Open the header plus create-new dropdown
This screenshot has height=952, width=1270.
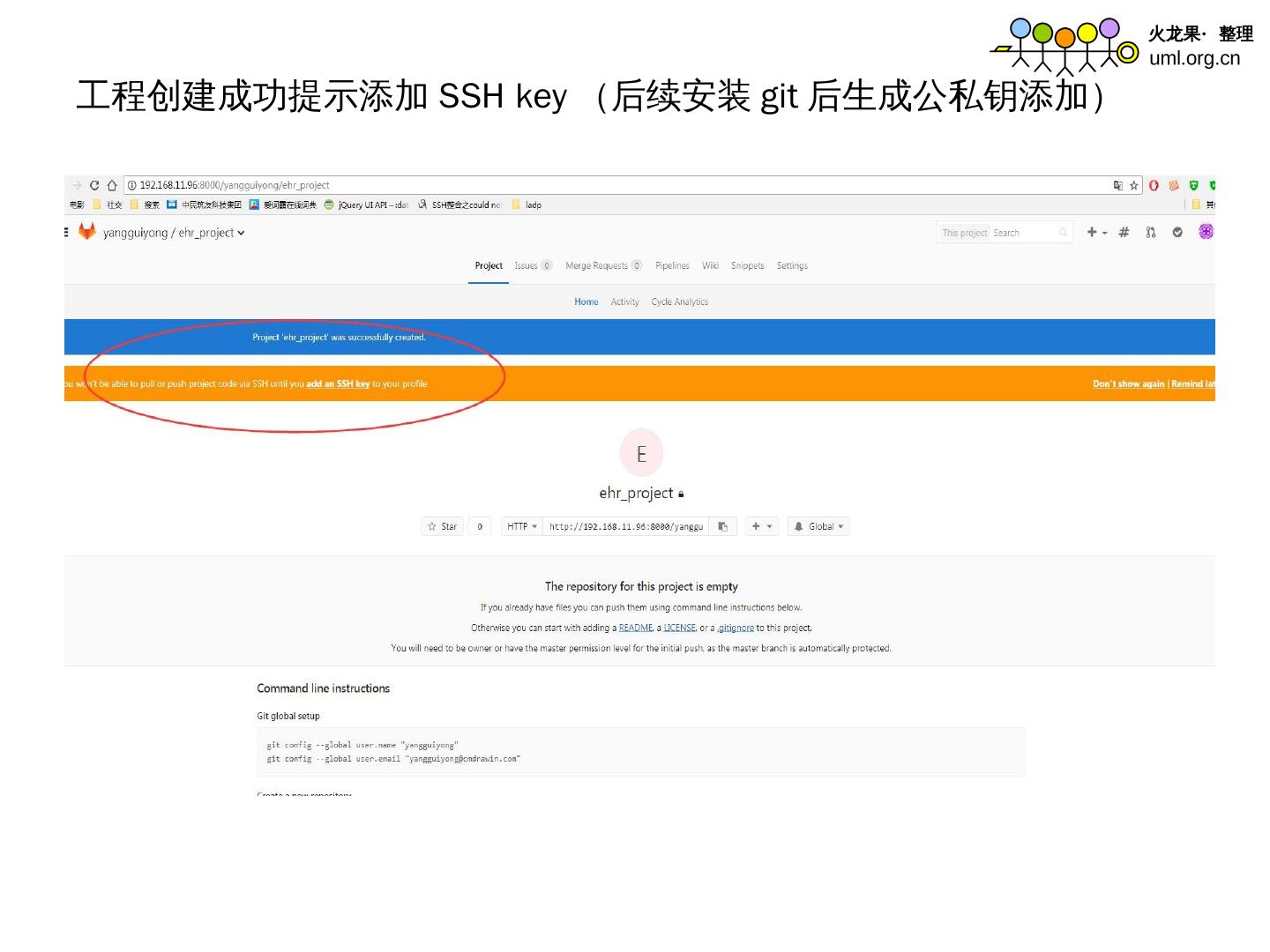click(x=1096, y=232)
